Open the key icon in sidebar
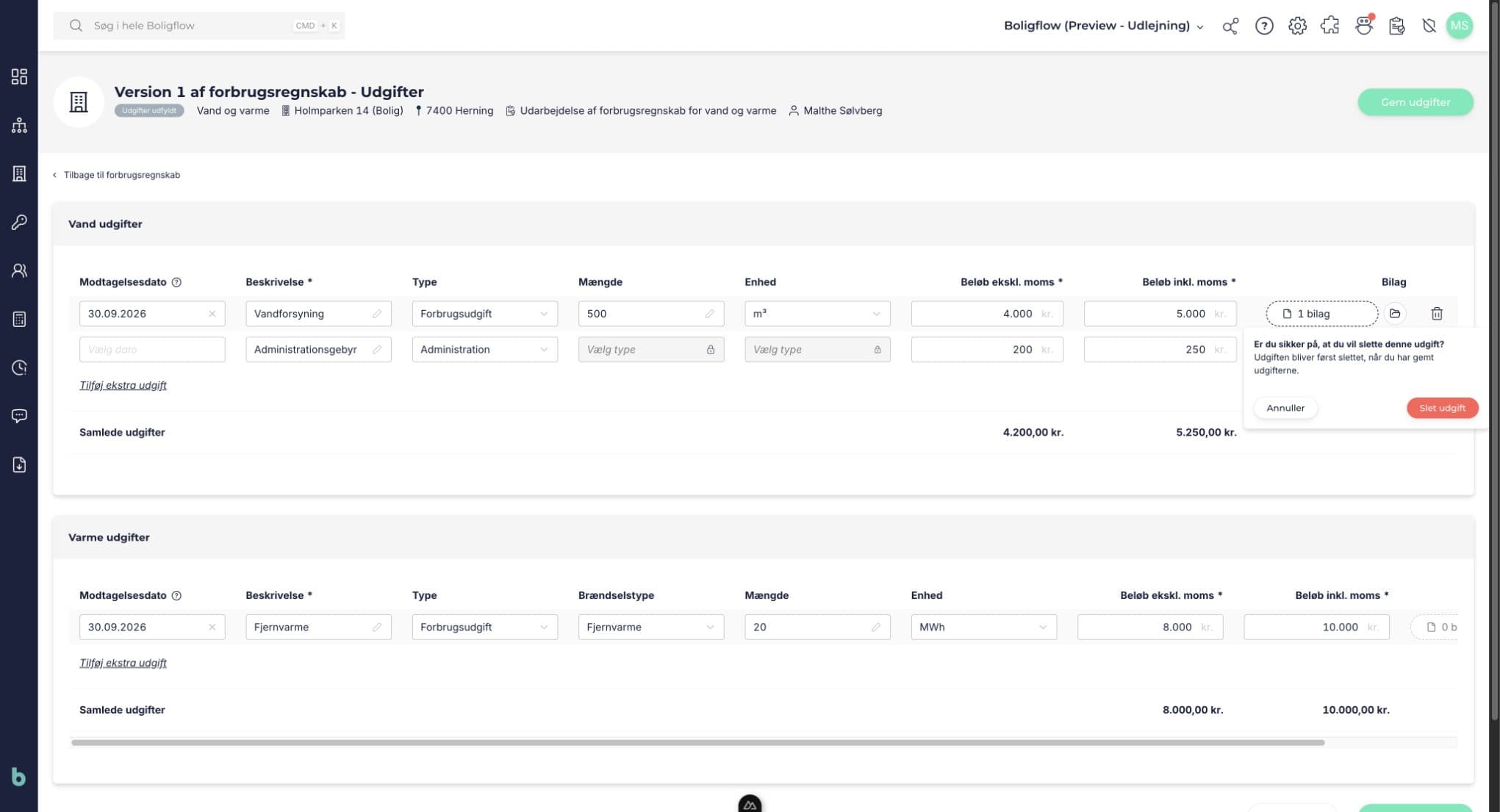This screenshot has height=812, width=1500. (19, 222)
